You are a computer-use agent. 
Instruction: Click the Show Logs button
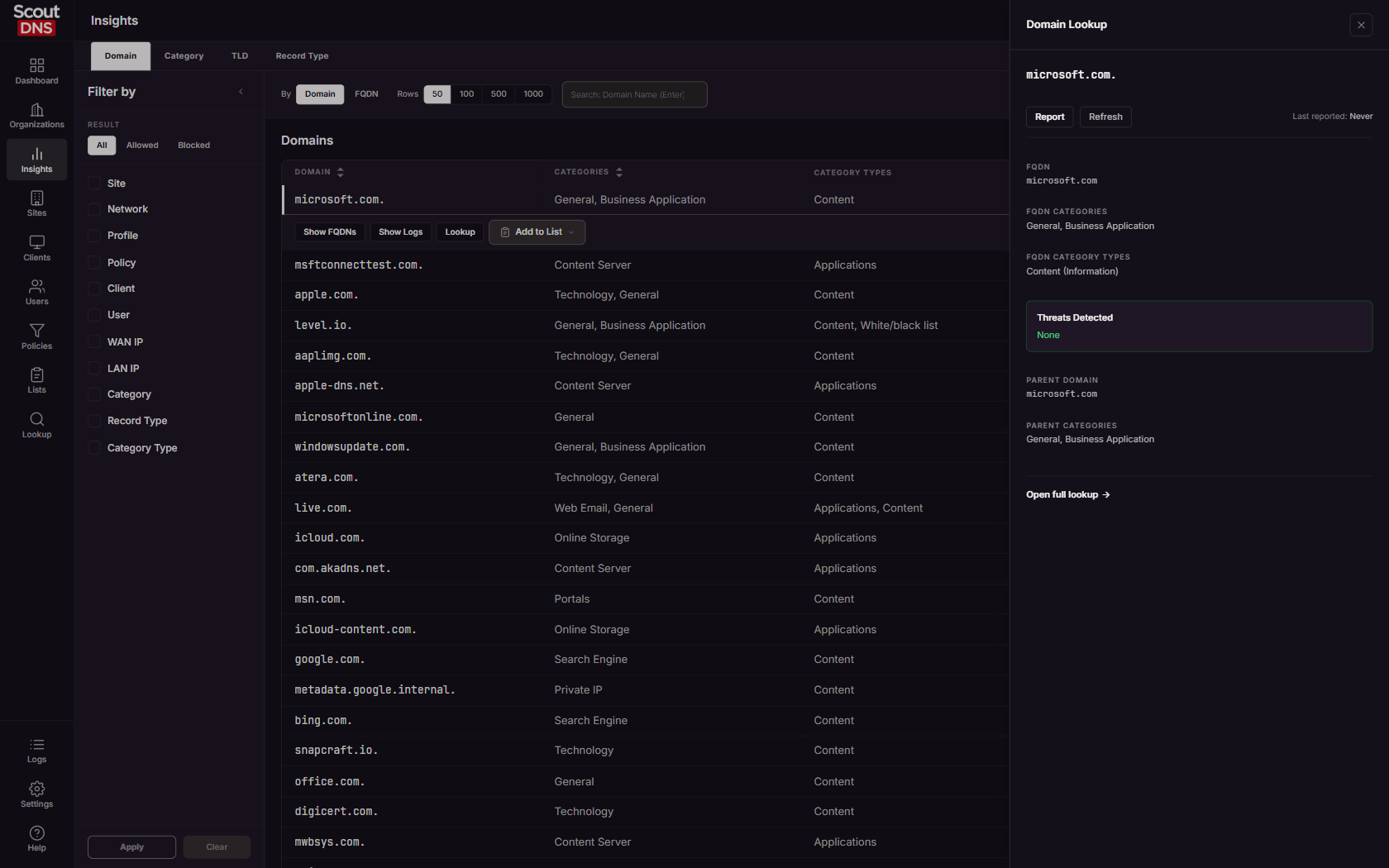pos(401,232)
